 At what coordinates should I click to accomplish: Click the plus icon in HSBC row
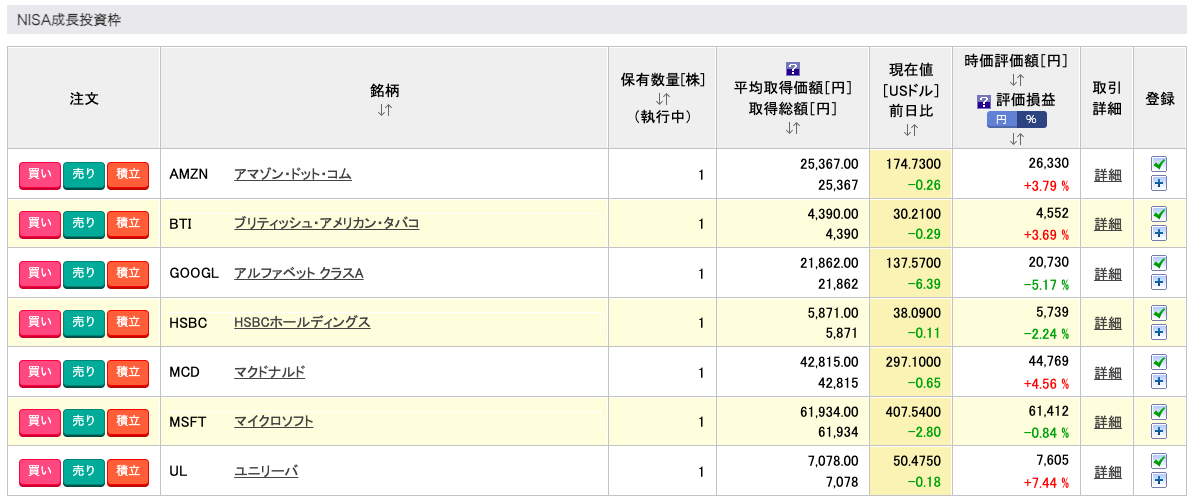coord(1159,331)
